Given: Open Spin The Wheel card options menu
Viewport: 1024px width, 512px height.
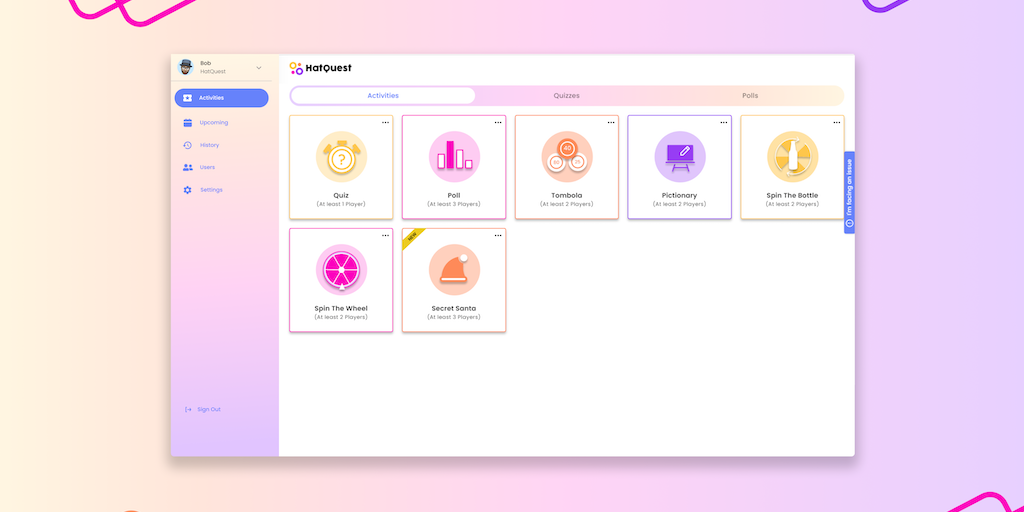Looking at the screenshot, I should pos(385,236).
